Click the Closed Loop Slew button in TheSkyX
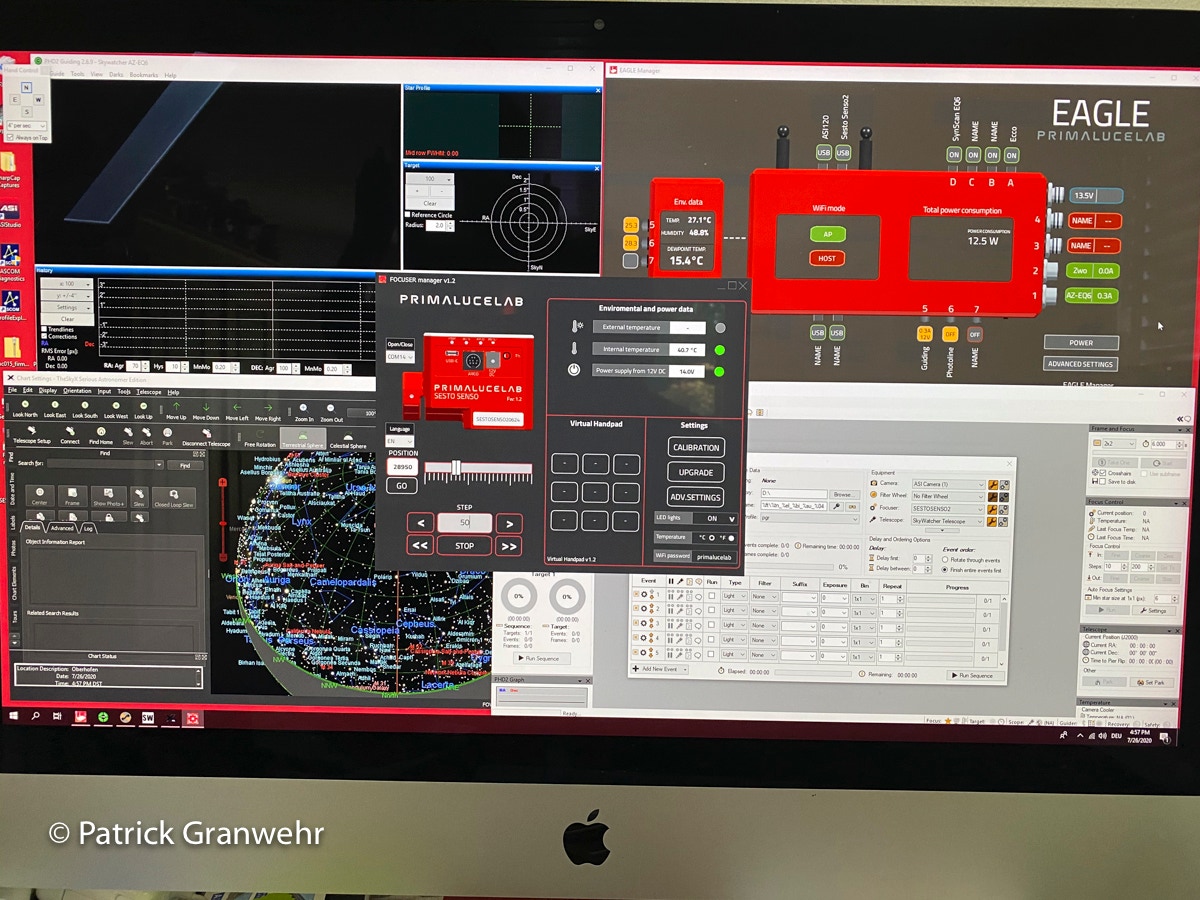This screenshot has width=1200, height=900. pyautogui.click(x=174, y=497)
